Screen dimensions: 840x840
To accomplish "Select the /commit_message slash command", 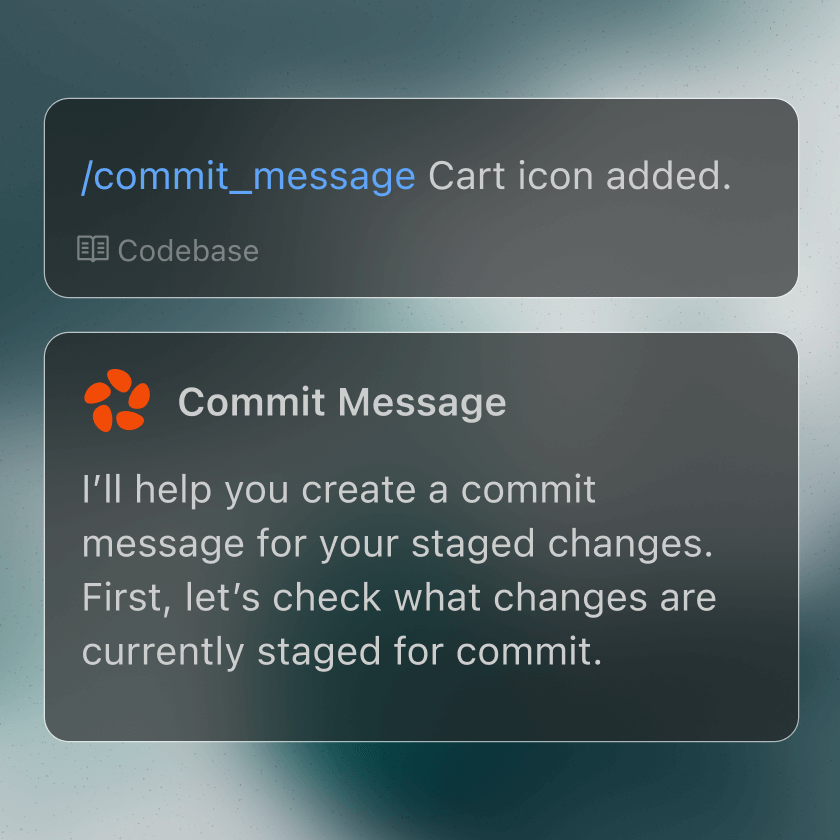I will 248,177.
